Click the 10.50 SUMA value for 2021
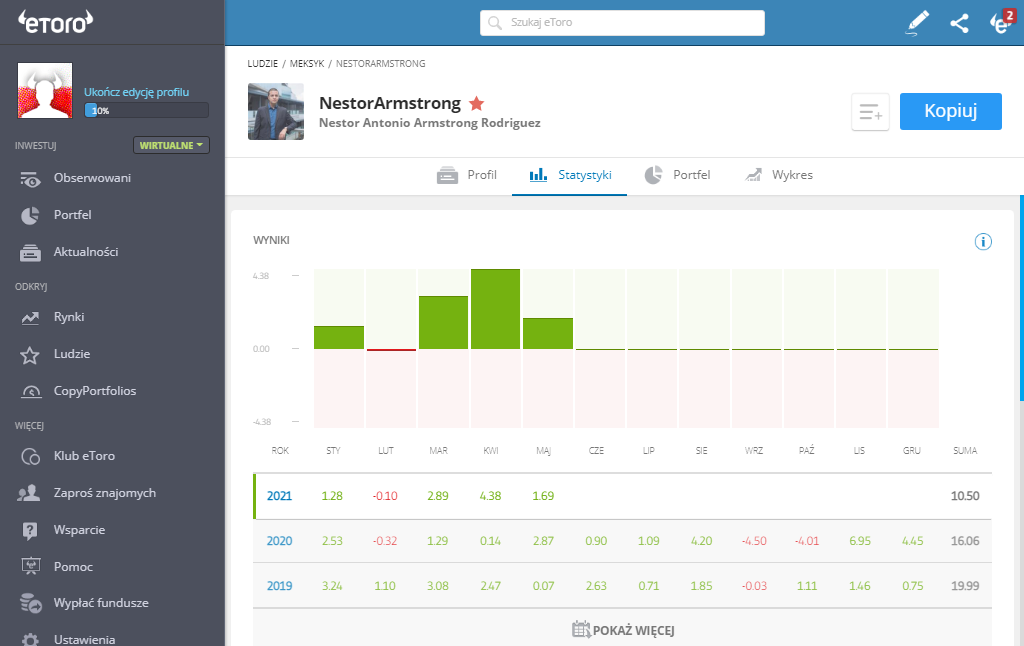 tap(965, 496)
